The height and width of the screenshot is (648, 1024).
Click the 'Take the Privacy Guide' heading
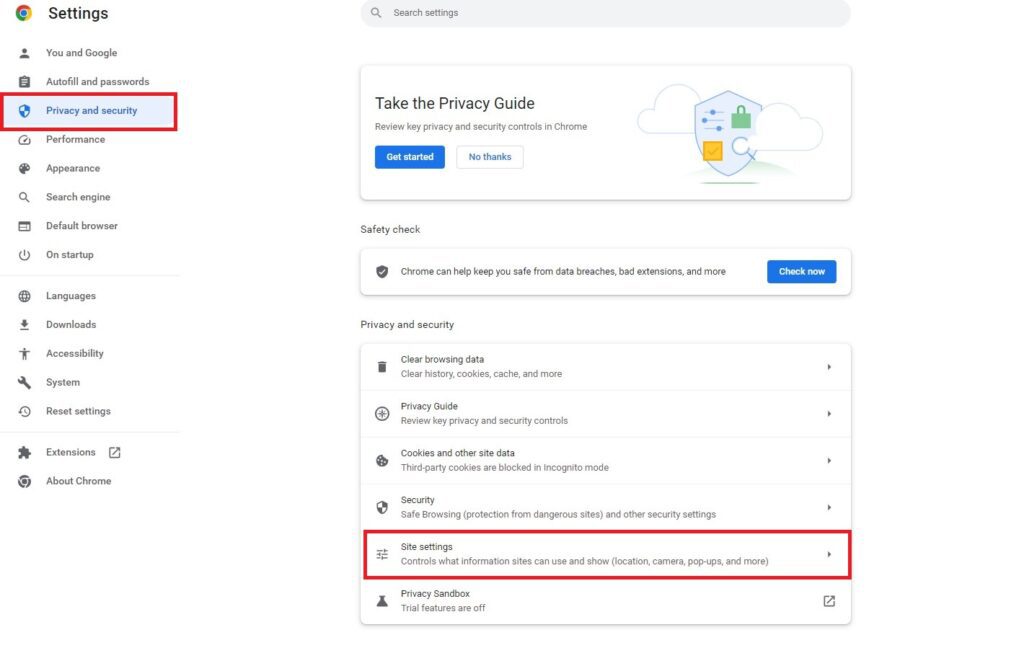(455, 103)
